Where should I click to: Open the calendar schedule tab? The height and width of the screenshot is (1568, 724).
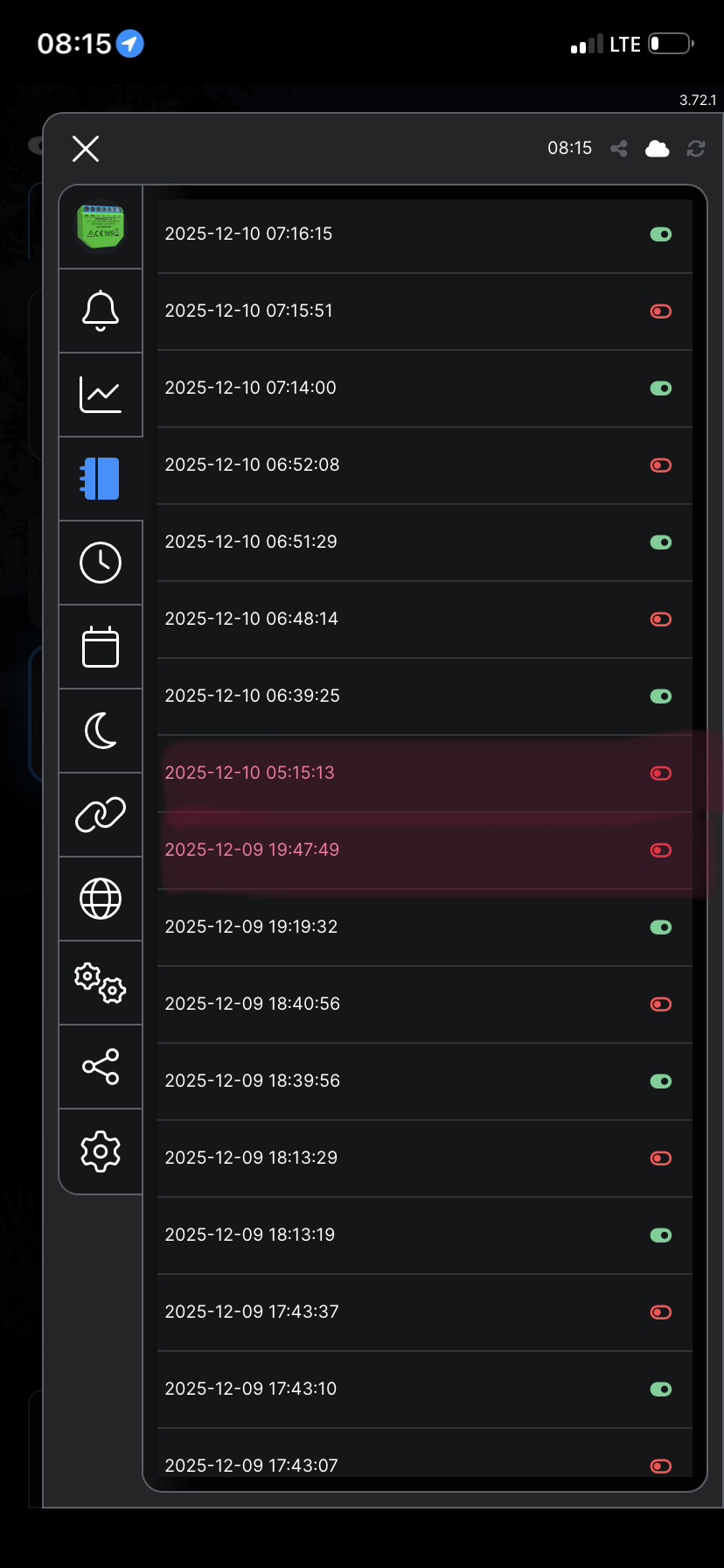coord(101,647)
